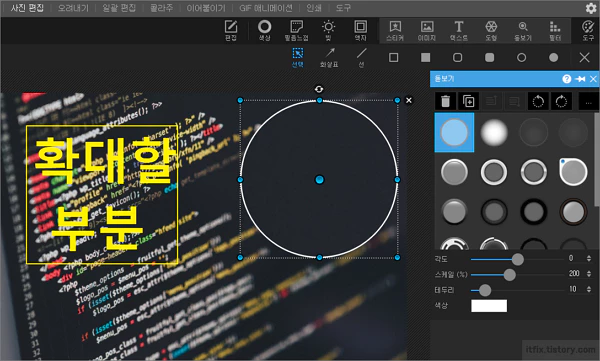Image resolution: width=600 pixels, height=361 pixels.
Task: Choose the thick black ring magnifier style
Action: 533,211
